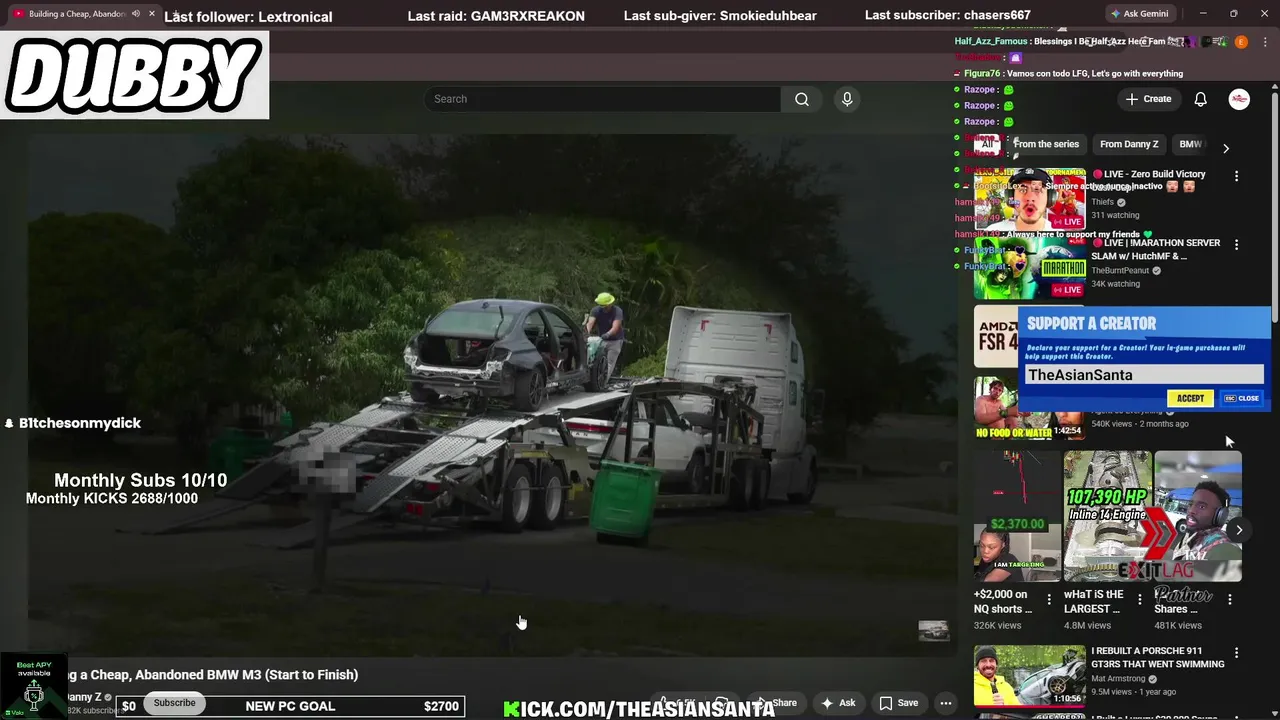Viewport: 1280px width, 720px height.
Task: Open the '+$2,000 on NQ shorts' short
Action: (x=1017, y=516)
